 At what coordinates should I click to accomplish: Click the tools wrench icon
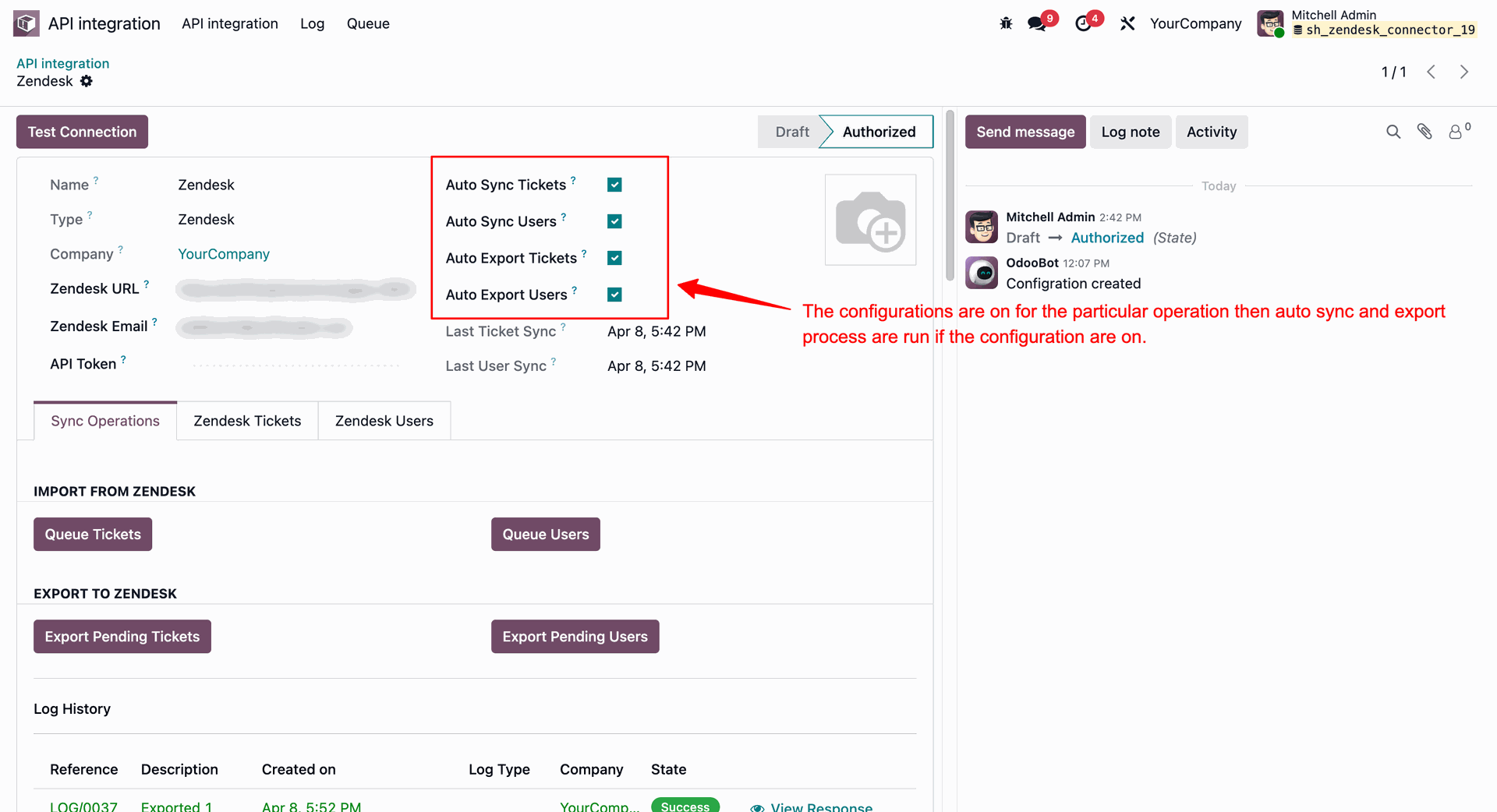tap(1127, 23)
